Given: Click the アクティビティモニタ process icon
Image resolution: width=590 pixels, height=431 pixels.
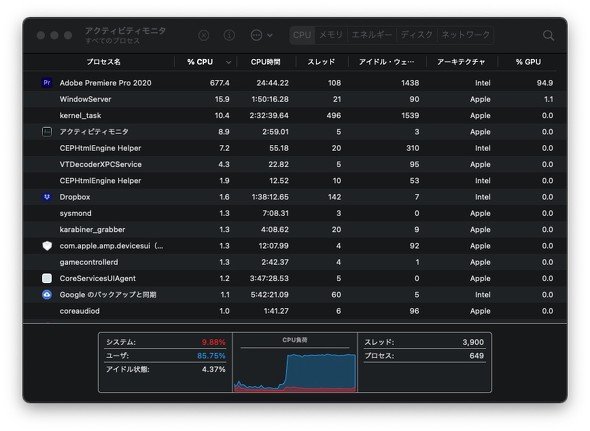Looking at the screenshot, I should coord(47,132).
